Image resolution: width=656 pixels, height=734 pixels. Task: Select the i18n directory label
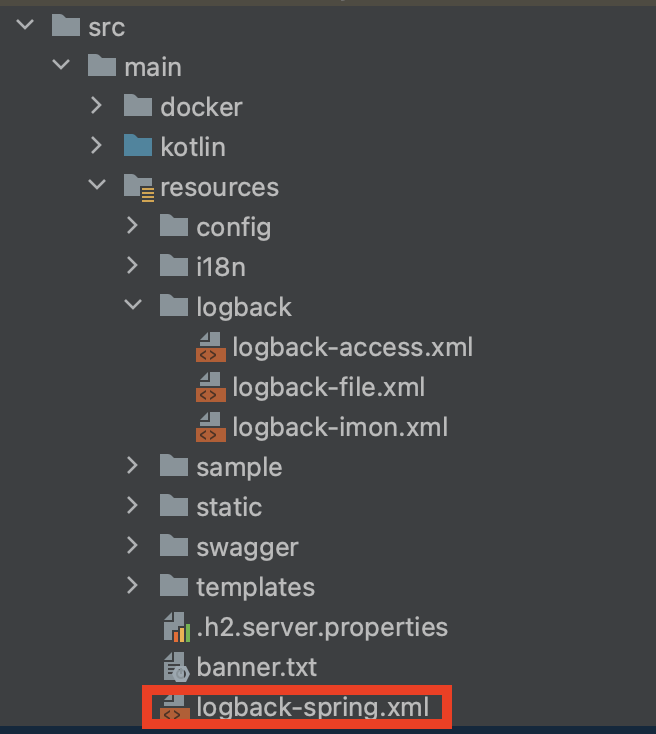(221, 267)
